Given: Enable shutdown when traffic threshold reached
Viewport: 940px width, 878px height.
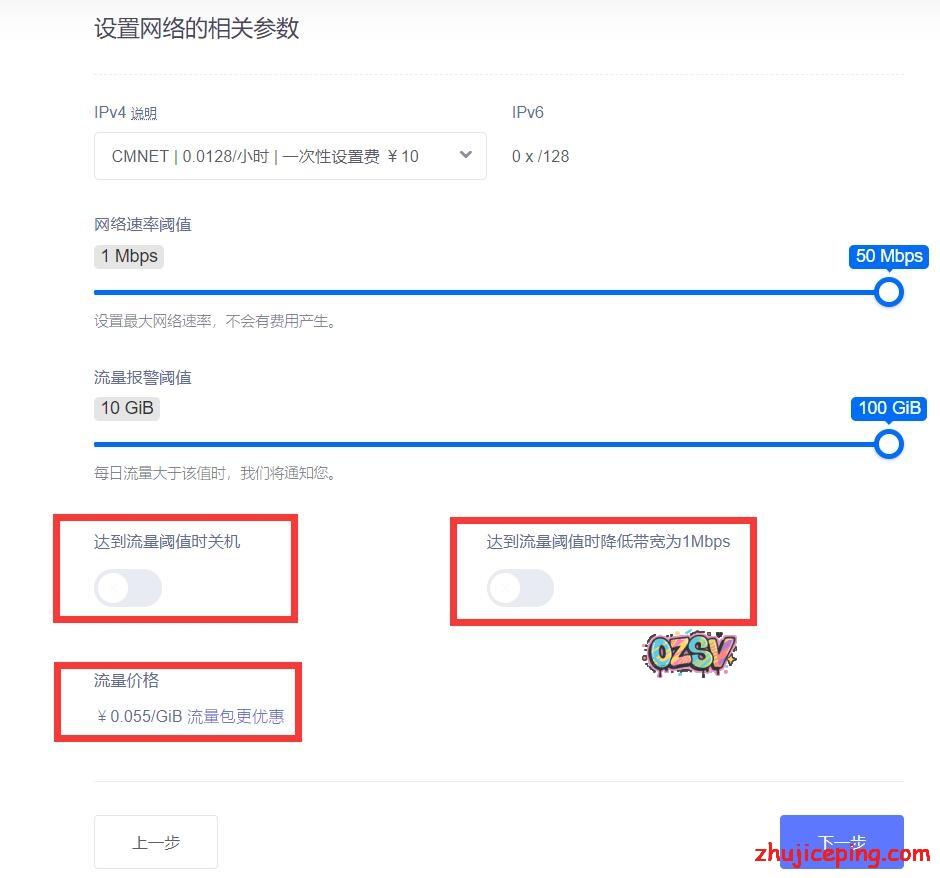Looking at the screenshot, I should click(x=128, y=588).
